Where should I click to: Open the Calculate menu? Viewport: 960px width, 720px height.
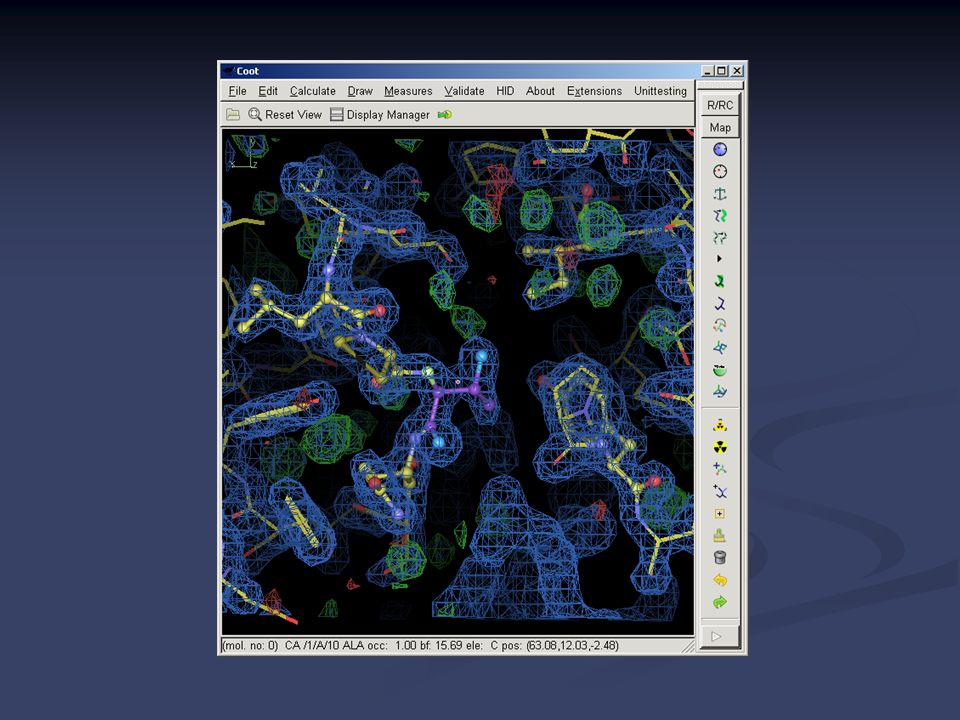pyautogui.click(x=313, y=91)
